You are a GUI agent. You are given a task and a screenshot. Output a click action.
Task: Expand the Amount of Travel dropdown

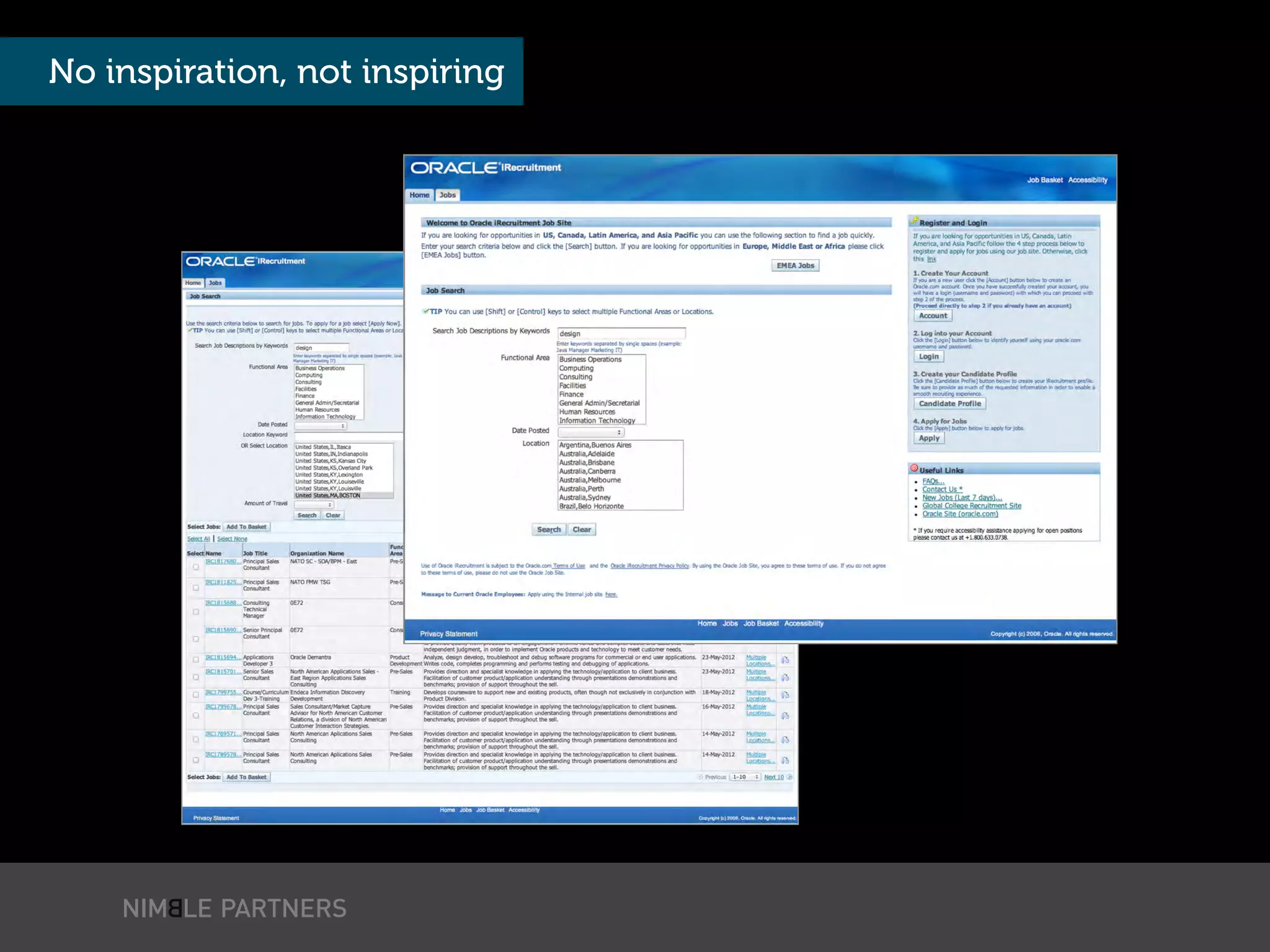click(x=314, y=505)
